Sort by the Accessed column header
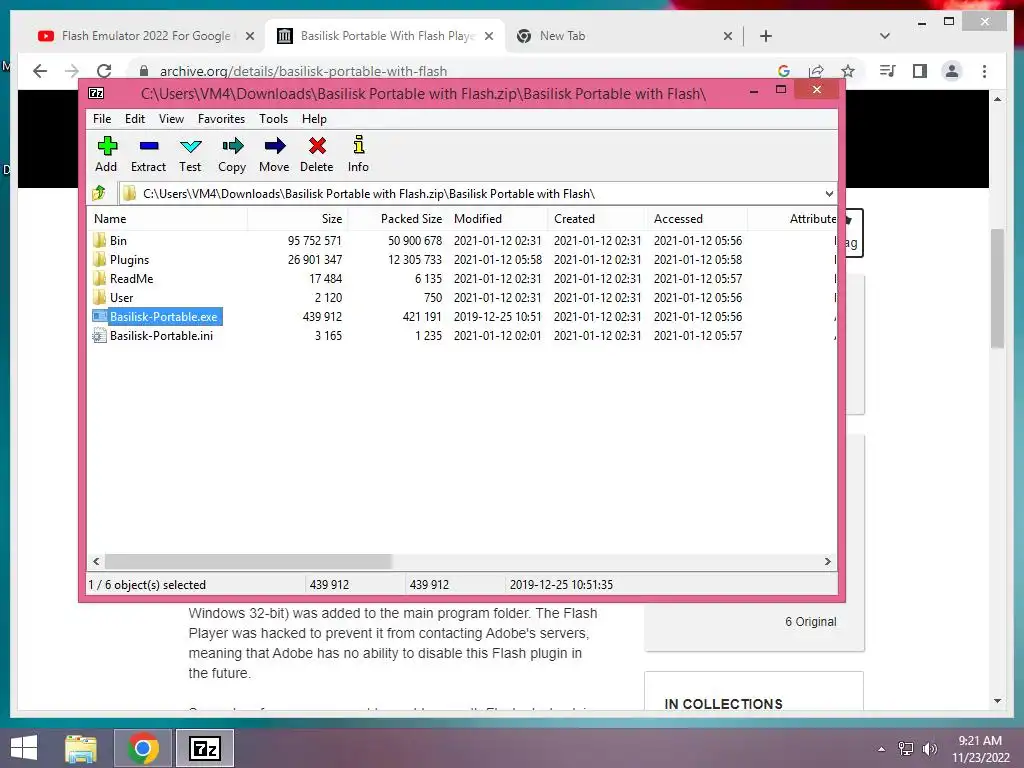This screenshot has width=1024, height=768. [x=697, y=219]
